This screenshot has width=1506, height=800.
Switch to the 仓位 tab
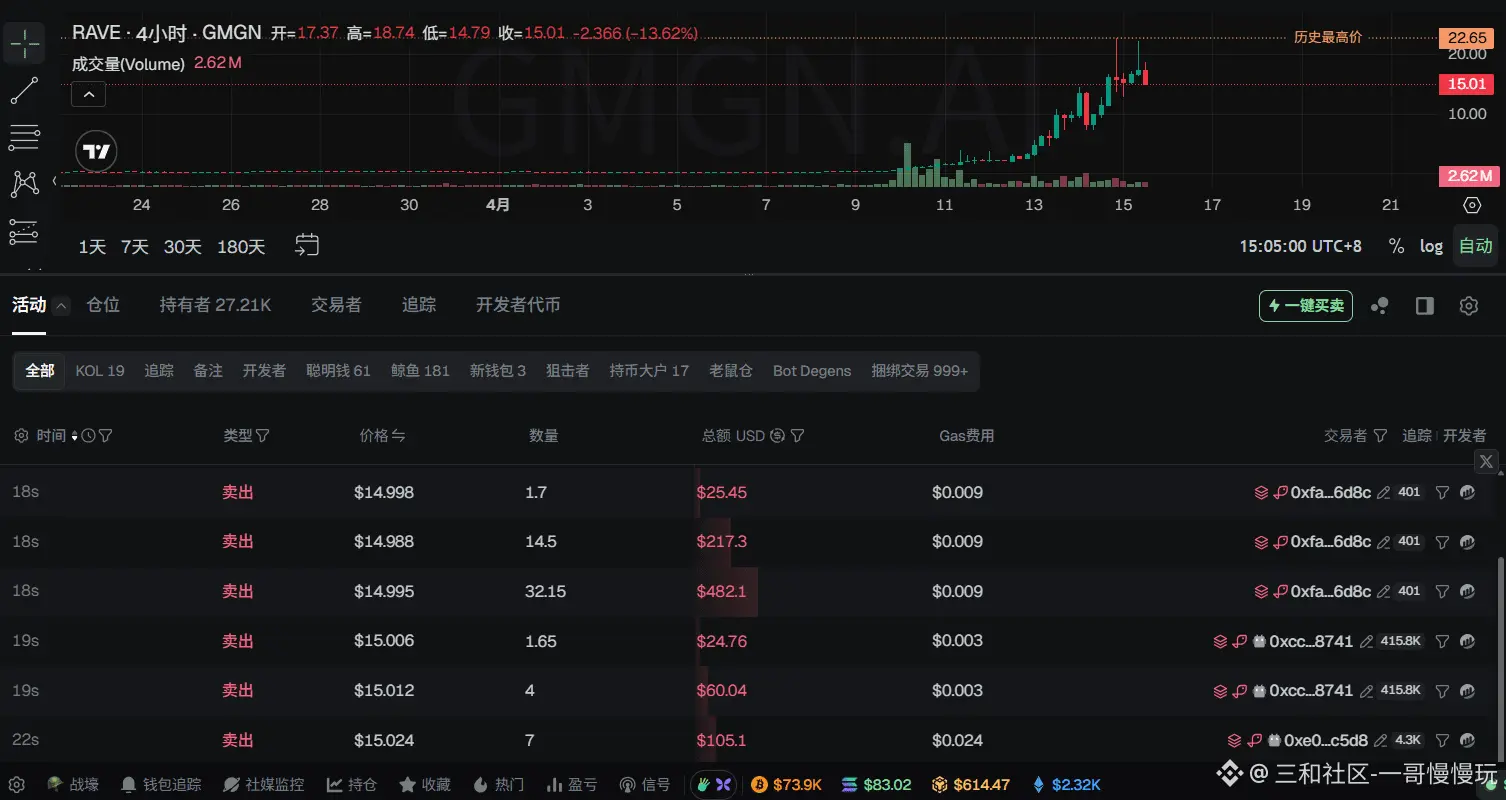click(x=103, y=305)
